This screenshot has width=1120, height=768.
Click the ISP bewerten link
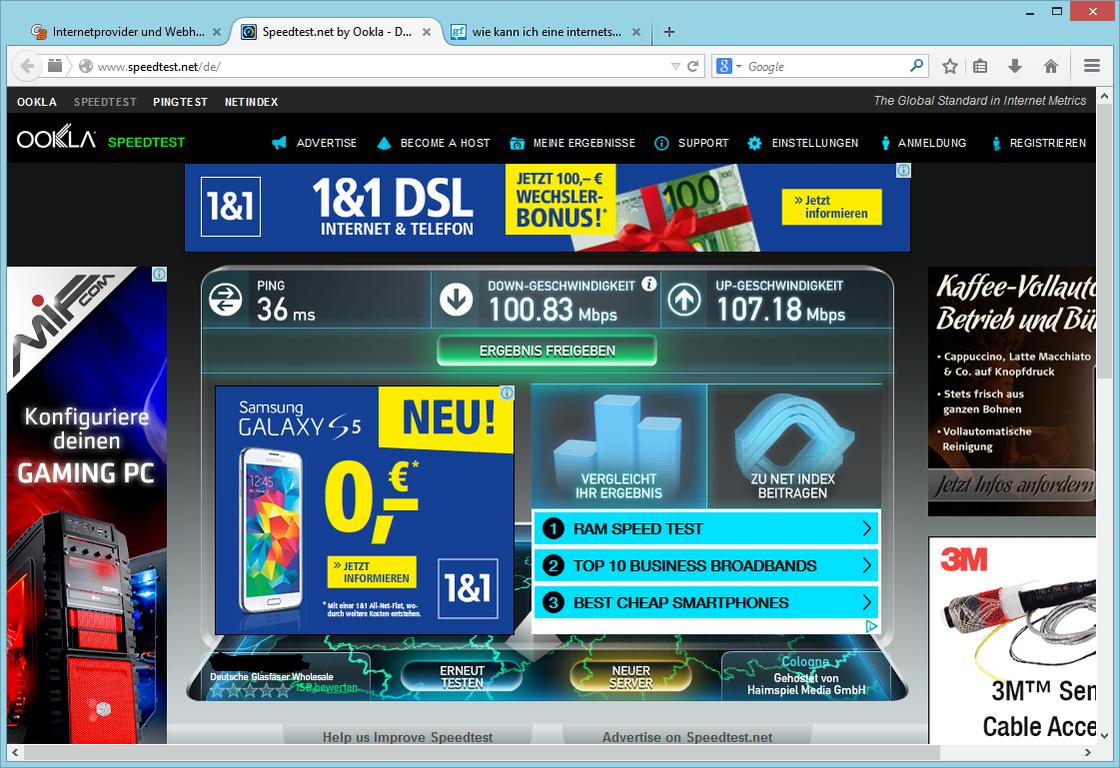point(327,687)
